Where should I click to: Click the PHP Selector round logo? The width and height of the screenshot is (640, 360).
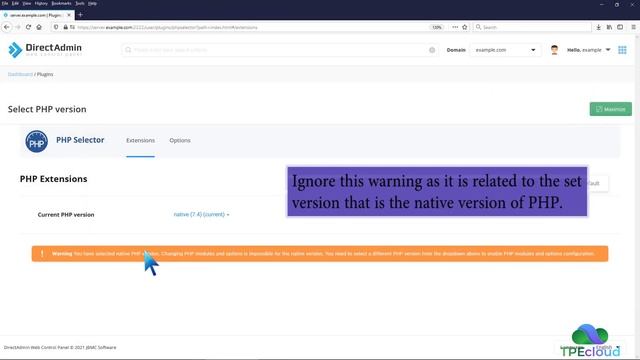pos(36,141)
